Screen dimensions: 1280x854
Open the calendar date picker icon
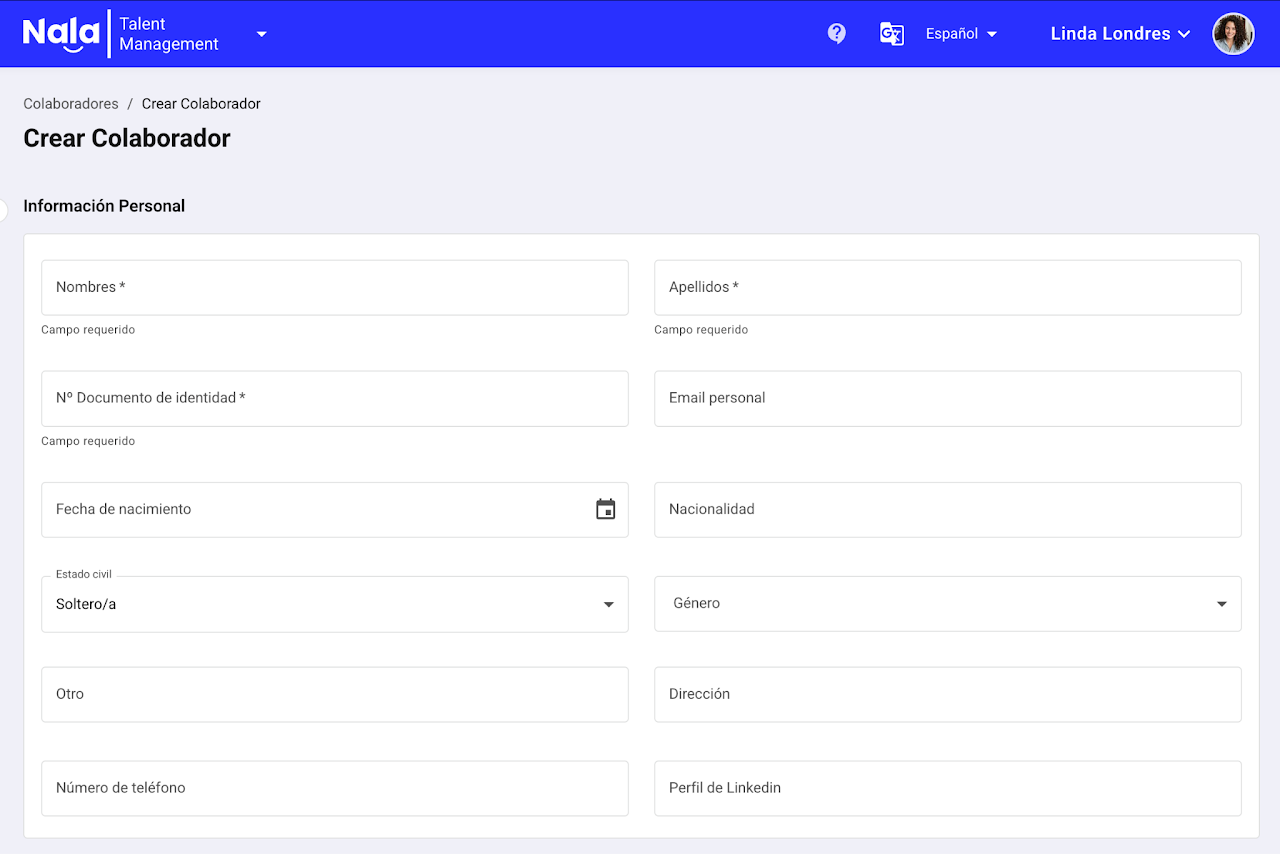[605, 510]
